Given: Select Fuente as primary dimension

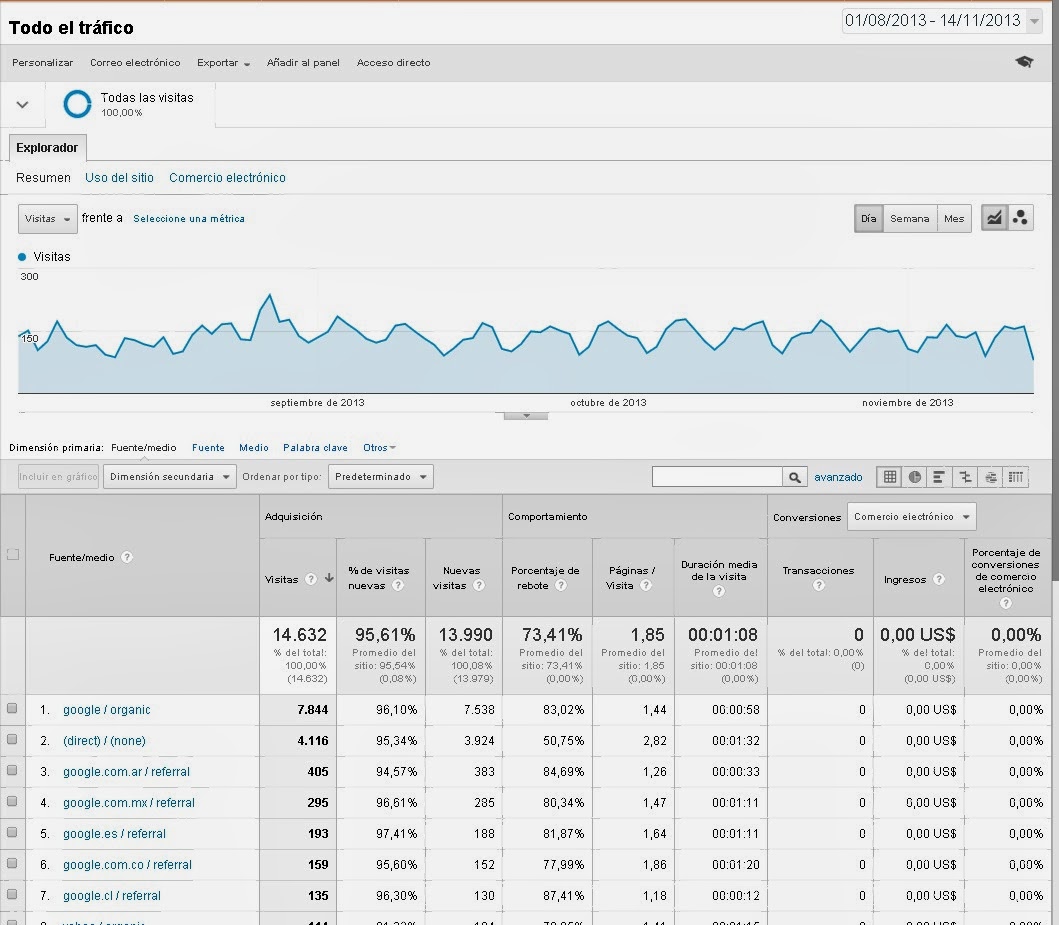Looking at the screenshot, I should tap(208, 448).
